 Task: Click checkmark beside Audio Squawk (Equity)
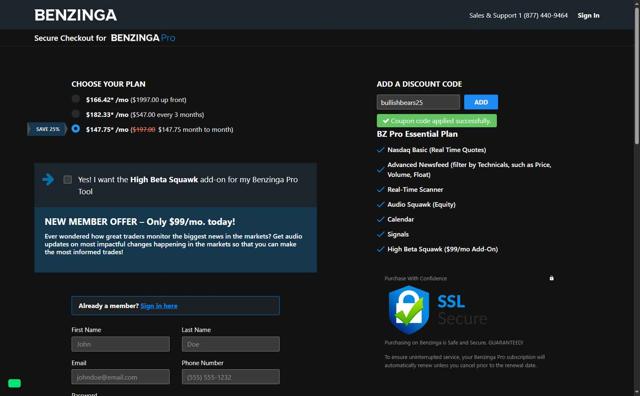(x=380, y=205)
